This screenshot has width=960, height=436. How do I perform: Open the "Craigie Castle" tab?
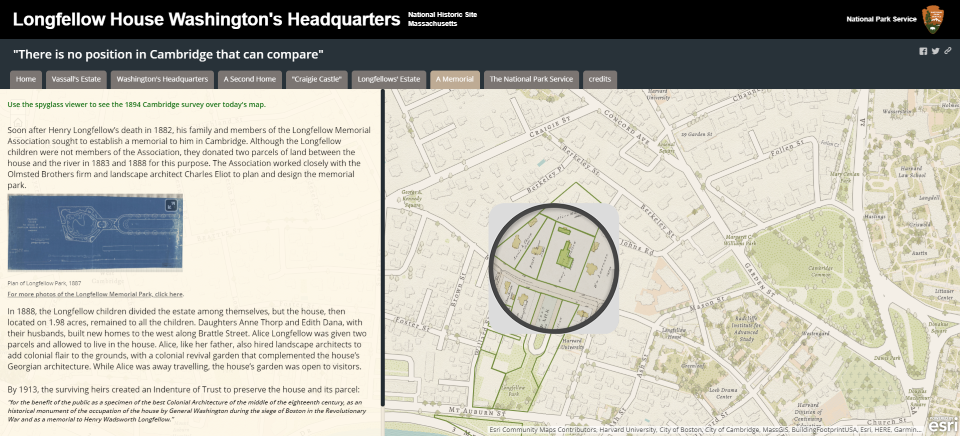317,79
